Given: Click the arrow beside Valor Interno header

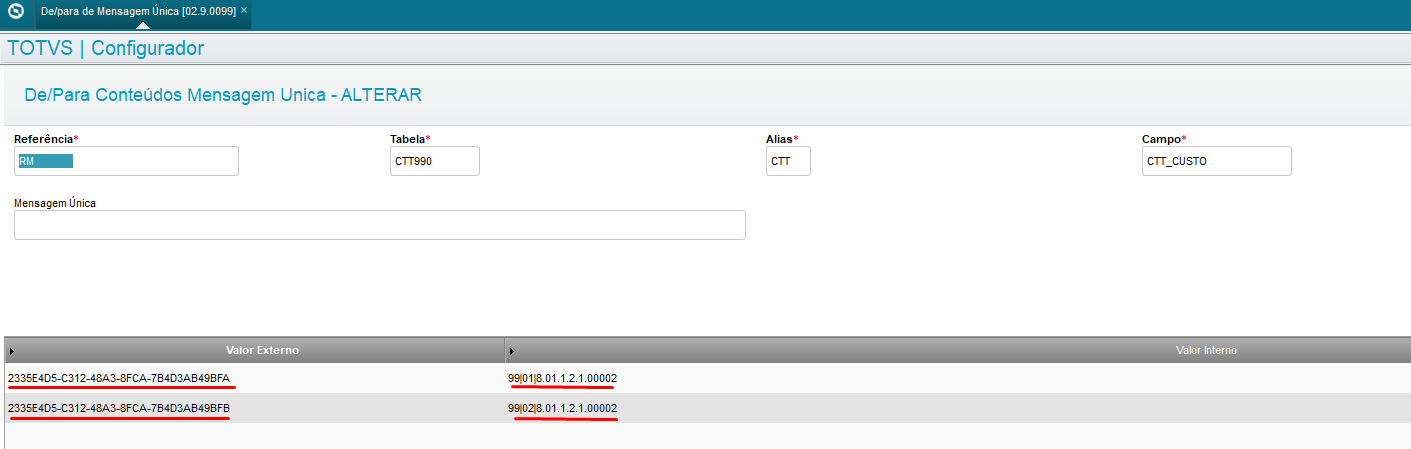Looking at the screenshot, I should click(512, 351).
